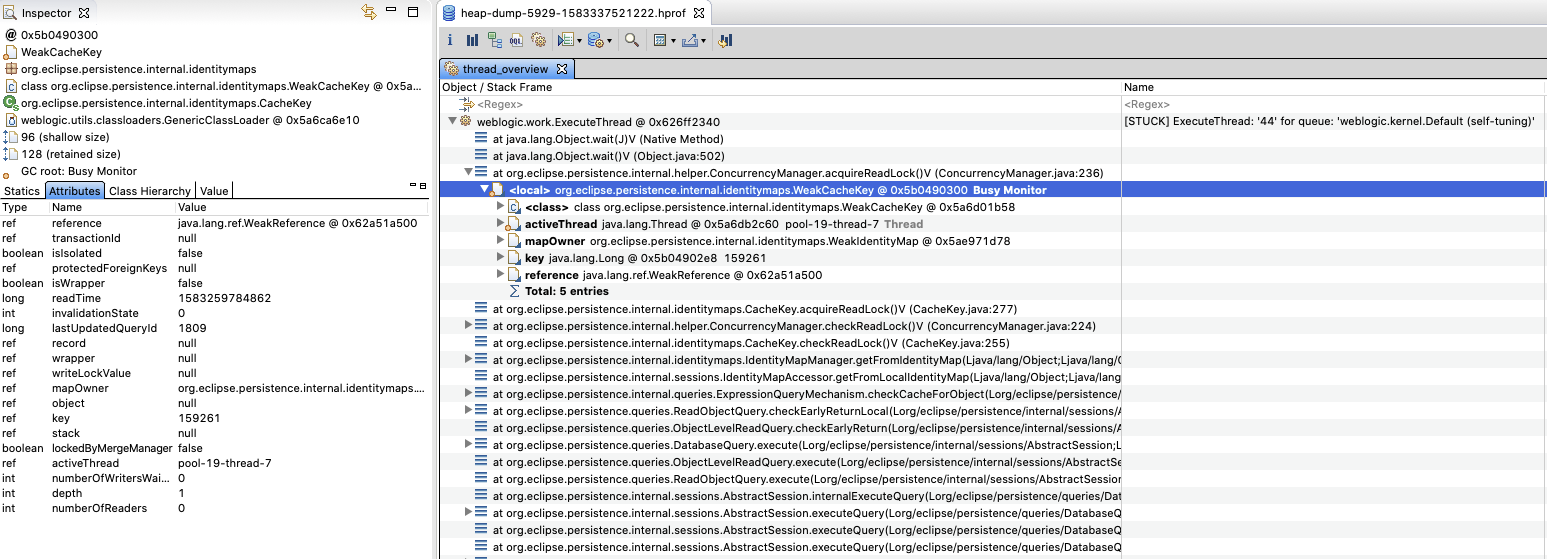
Task: Expand the <class> WeakCacheKey child node
Action: (500, 207)
